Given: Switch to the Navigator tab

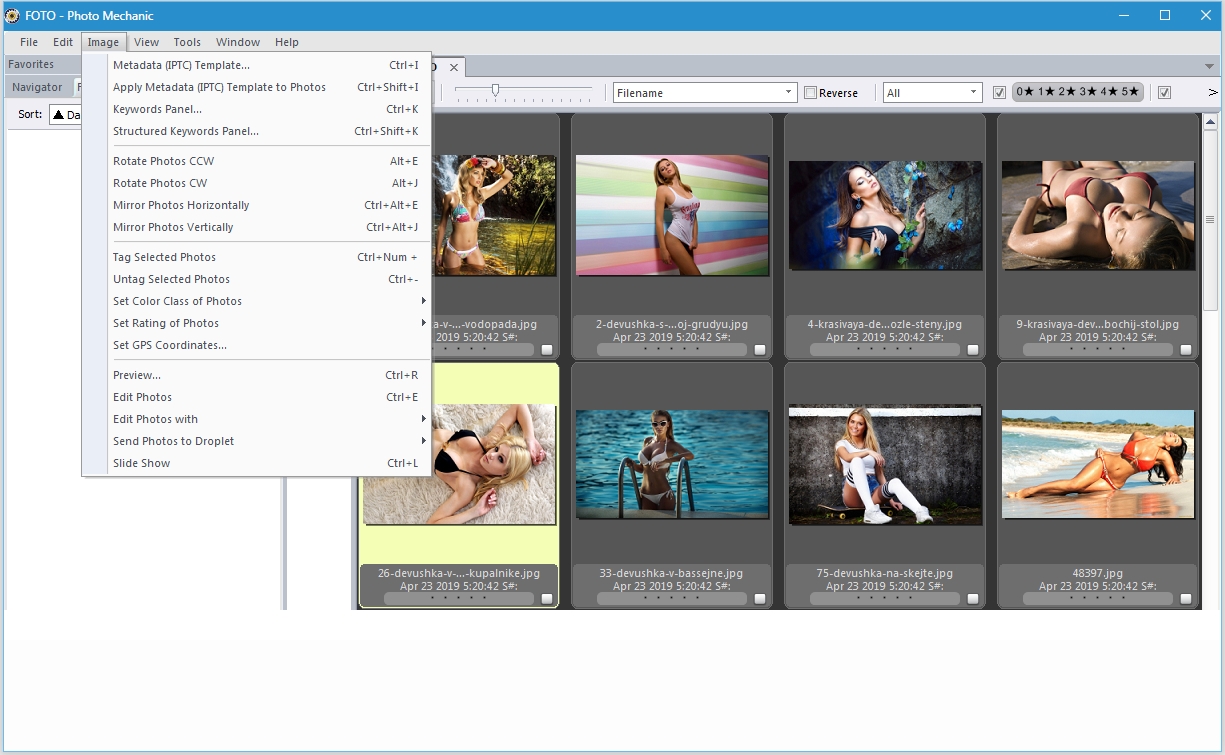Looking at the screenshot, I should 37,87.
